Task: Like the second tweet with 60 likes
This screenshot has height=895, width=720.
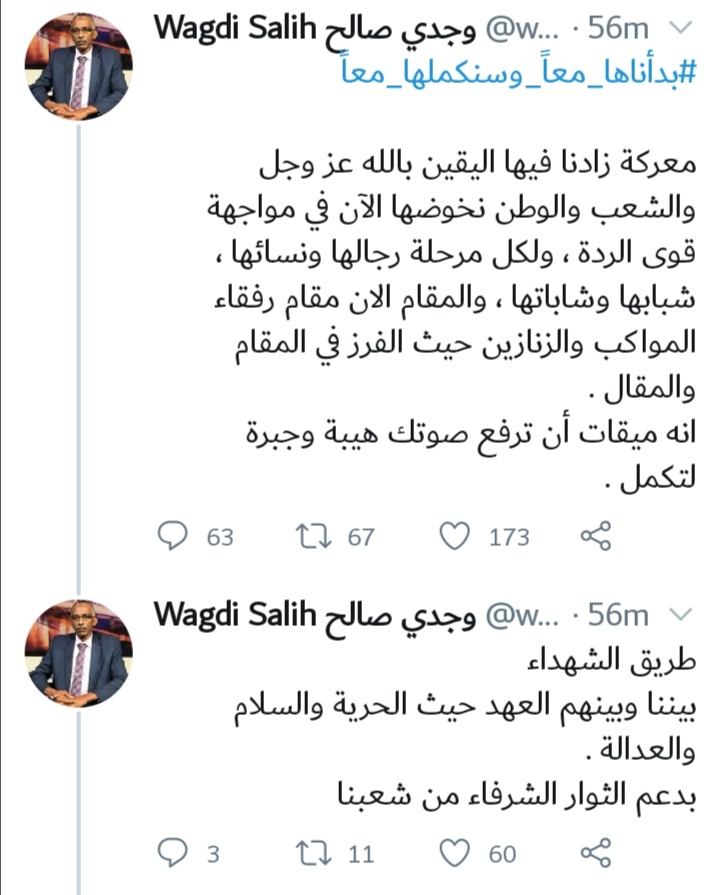Action: coord(456,853)
